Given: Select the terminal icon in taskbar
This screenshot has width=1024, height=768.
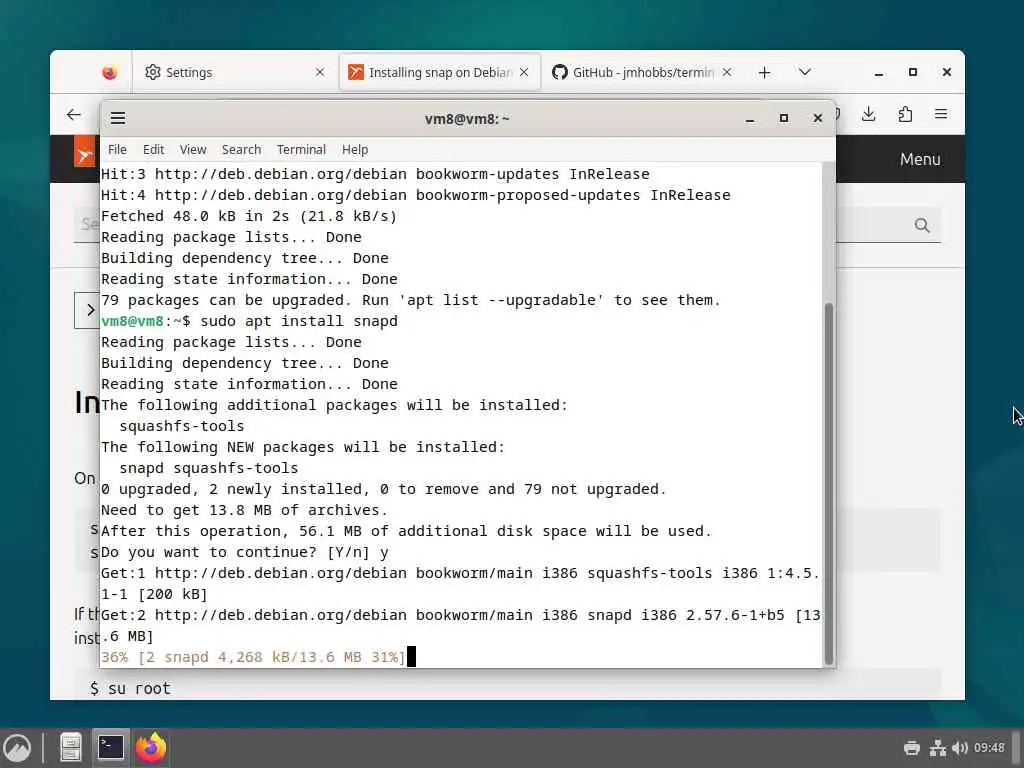Looking at the screenshot, I should pos(110,748).
